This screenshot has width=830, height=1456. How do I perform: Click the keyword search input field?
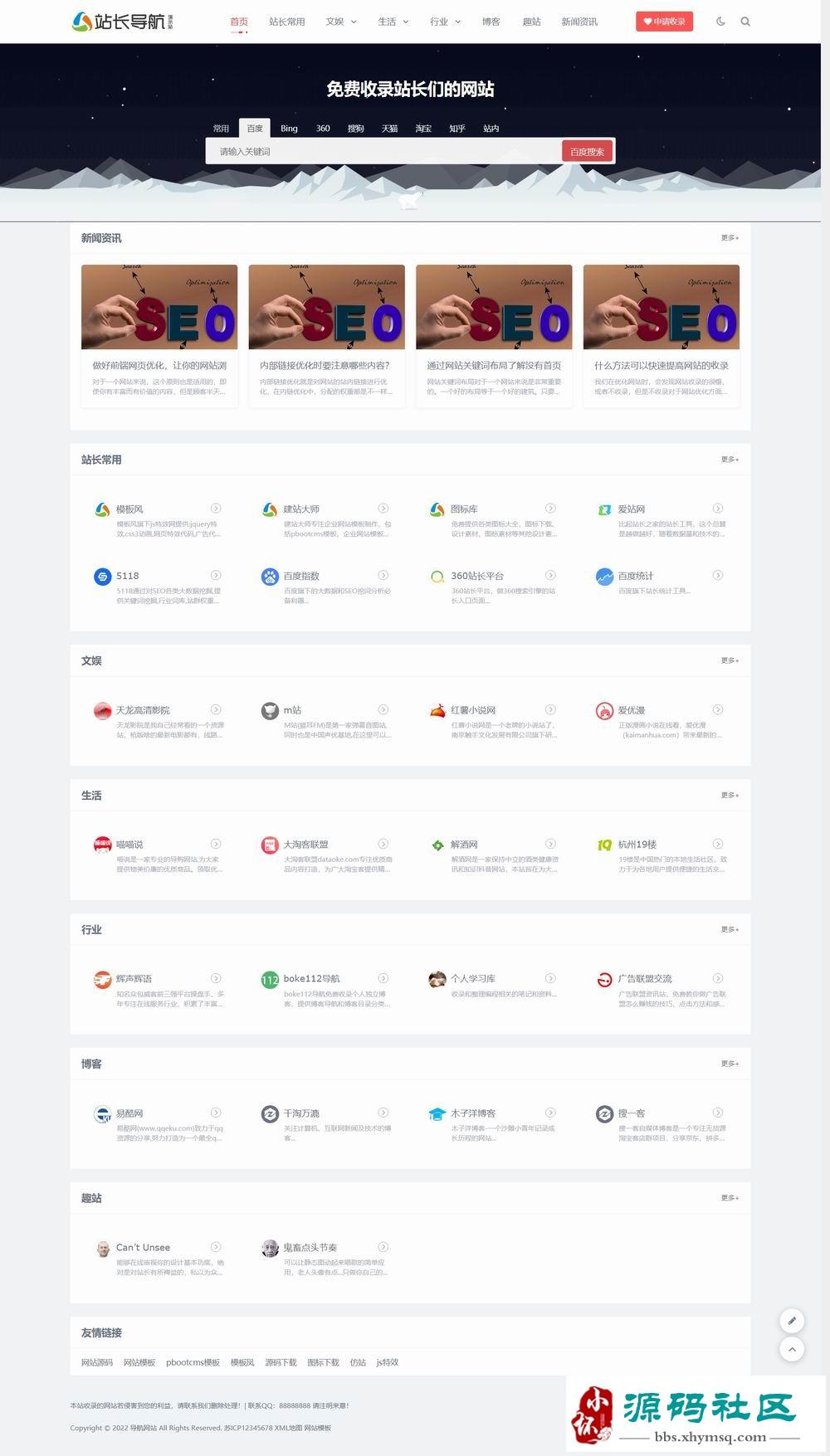[x=384, y=151]
